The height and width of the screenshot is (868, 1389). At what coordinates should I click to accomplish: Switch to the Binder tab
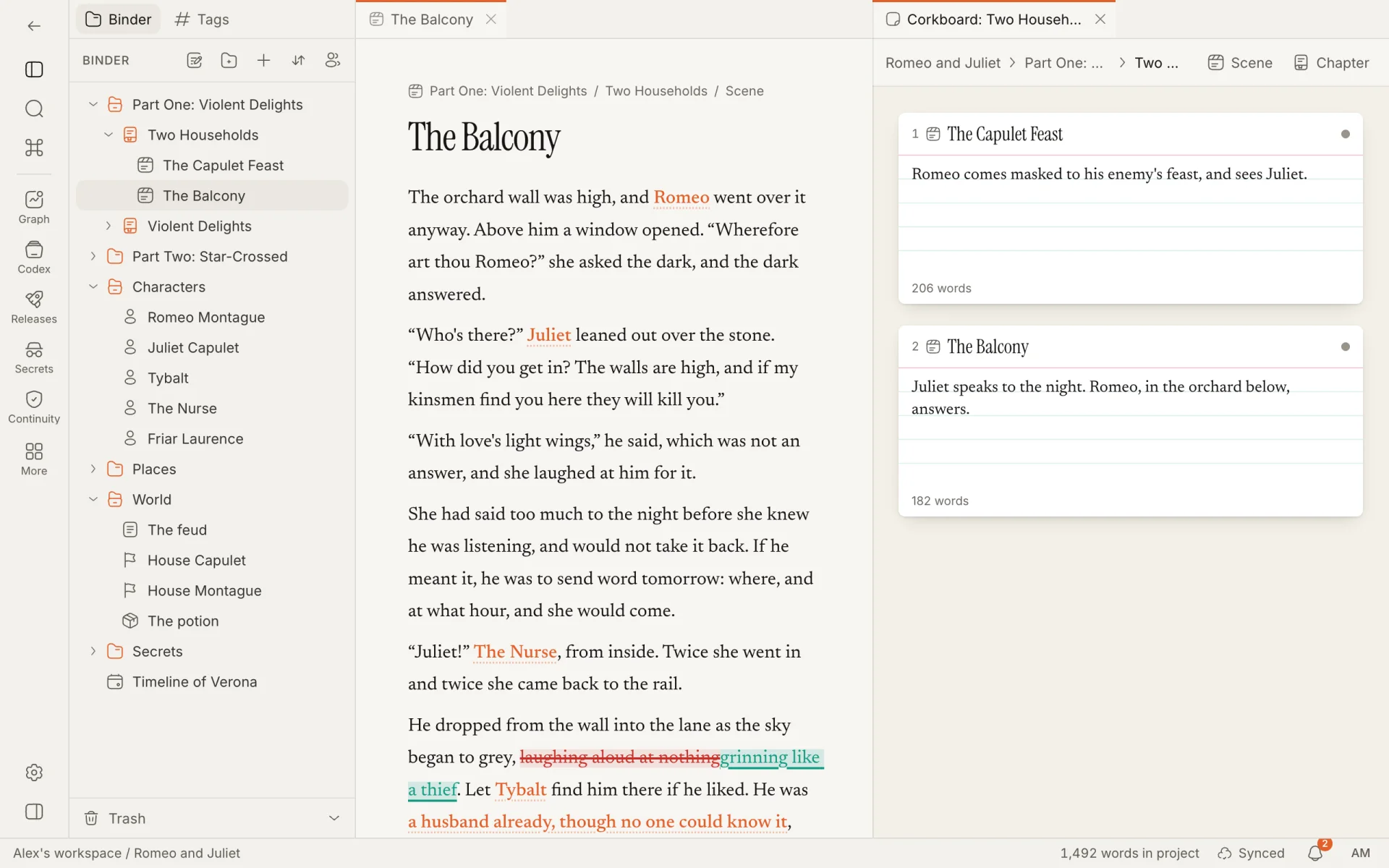pyautogui.click(x=119, y=20)
